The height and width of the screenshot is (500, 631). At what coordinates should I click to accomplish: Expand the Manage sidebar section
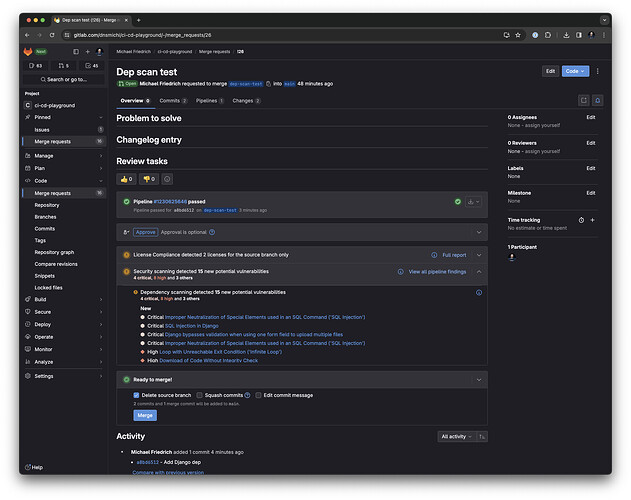coord(64,156)
